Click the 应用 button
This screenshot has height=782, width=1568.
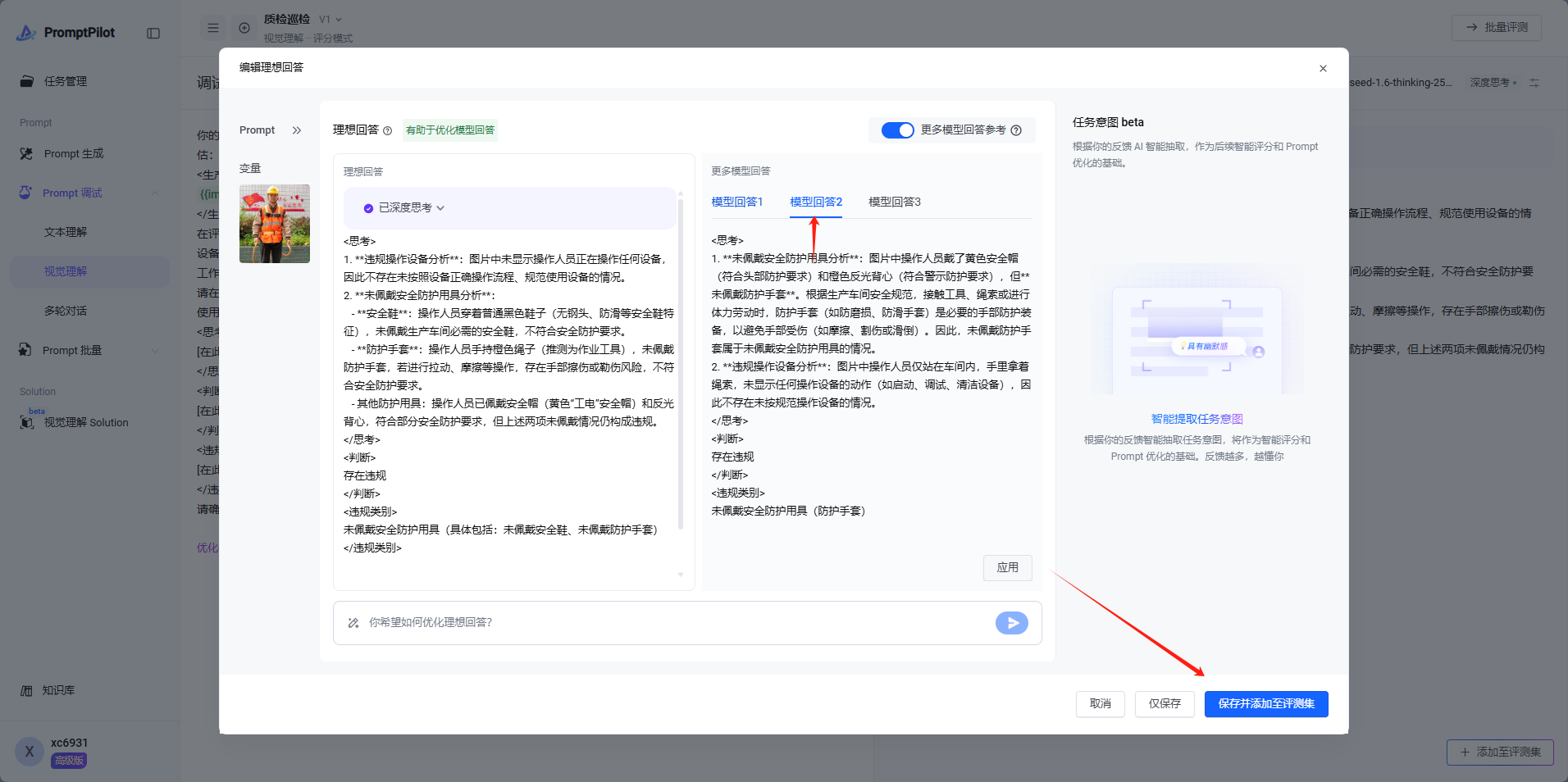coord(1008,567)
